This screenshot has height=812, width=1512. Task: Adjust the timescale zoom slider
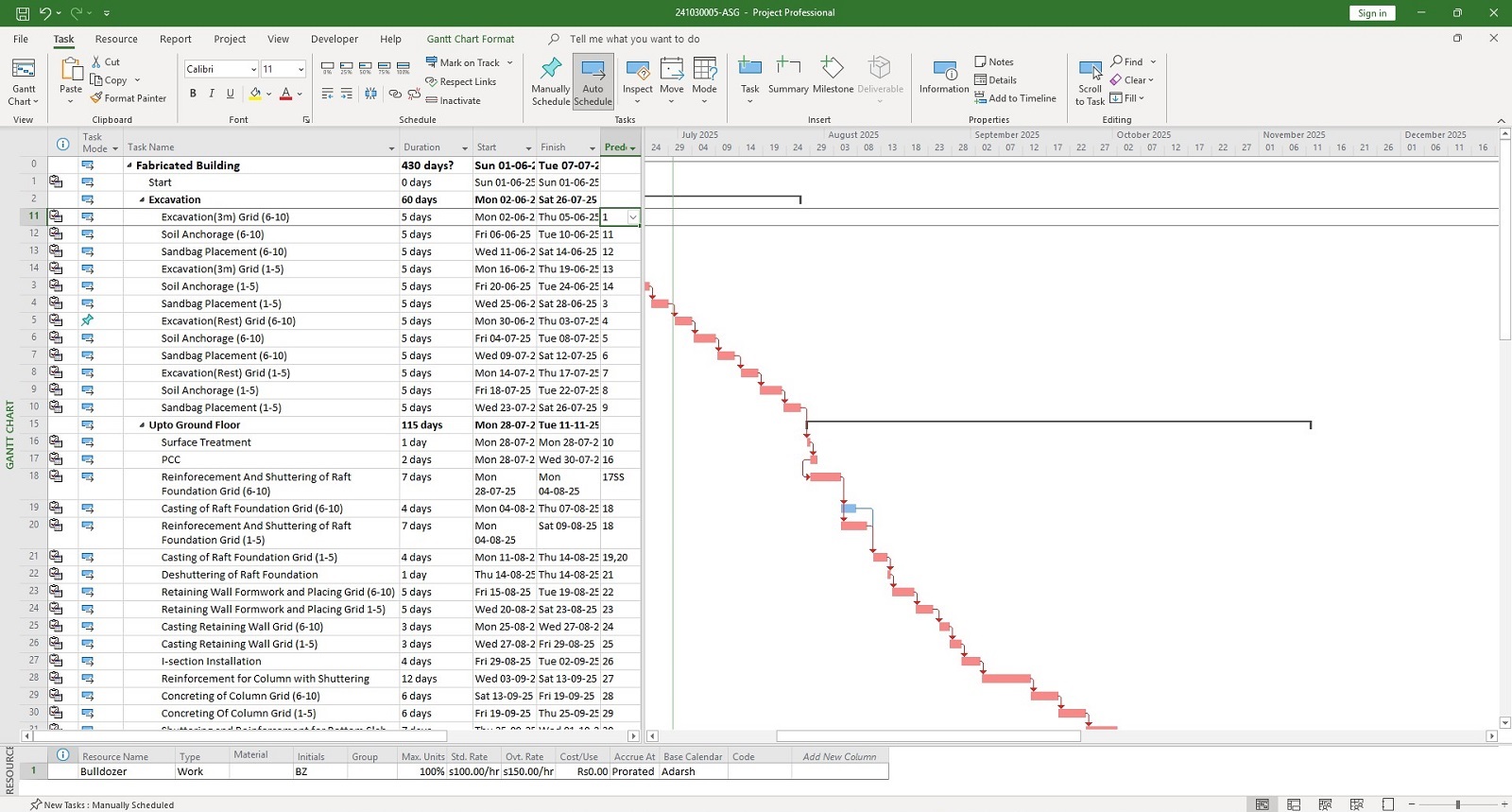click(x=1457, y=804)
